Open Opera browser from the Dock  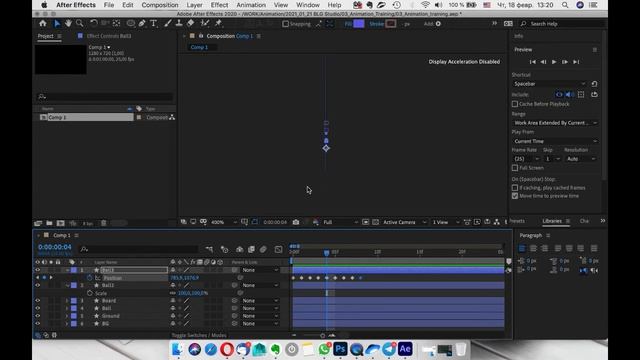click(x=227, y=349)
